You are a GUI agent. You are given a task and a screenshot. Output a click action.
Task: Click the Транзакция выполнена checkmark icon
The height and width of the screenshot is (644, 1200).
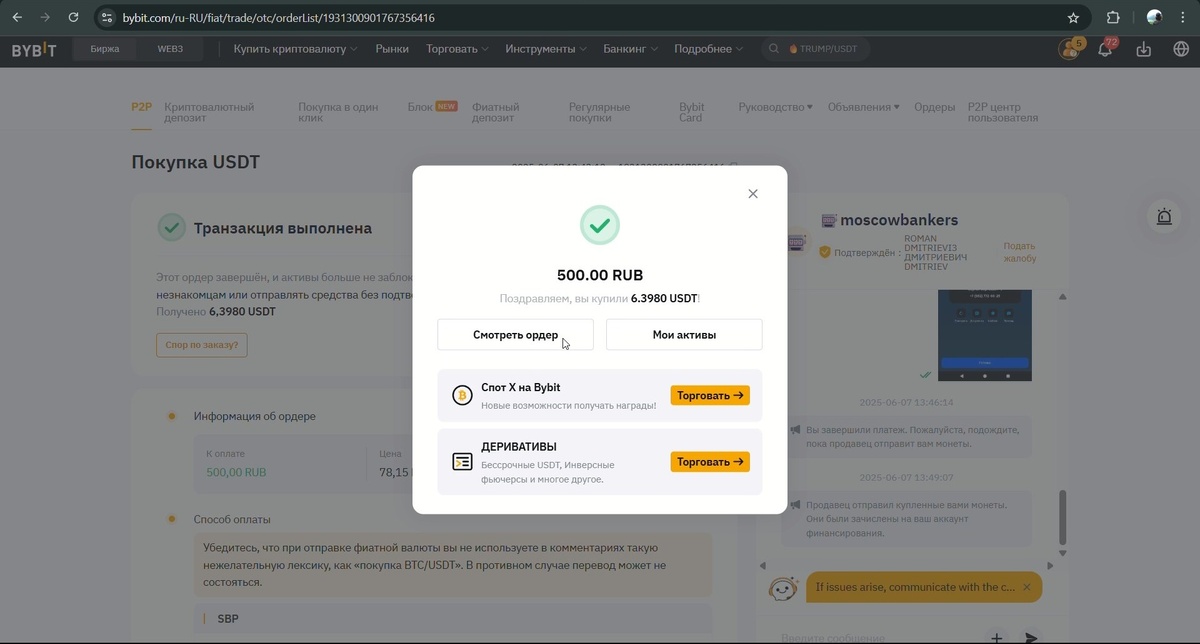(172, 228)
